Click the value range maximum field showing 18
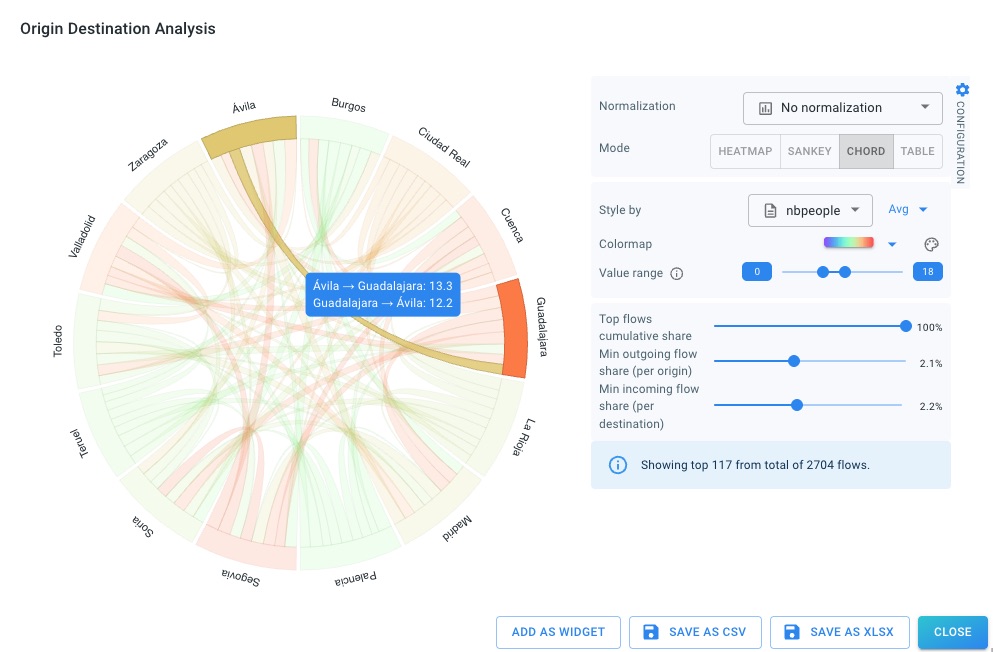993x652 pixels. pyautogui.click(x=927, y=272)
